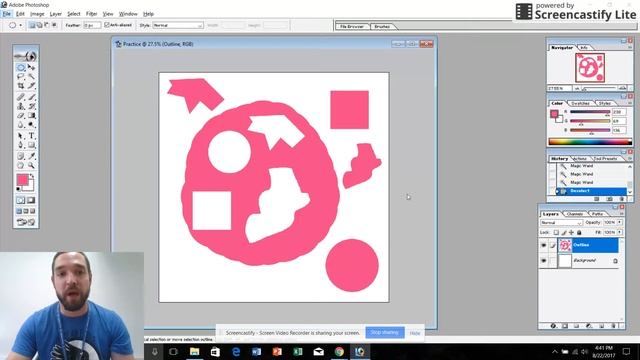640x360 pixels.
Task: Click the Navigator zoom slider
Action: click(600, 88)
